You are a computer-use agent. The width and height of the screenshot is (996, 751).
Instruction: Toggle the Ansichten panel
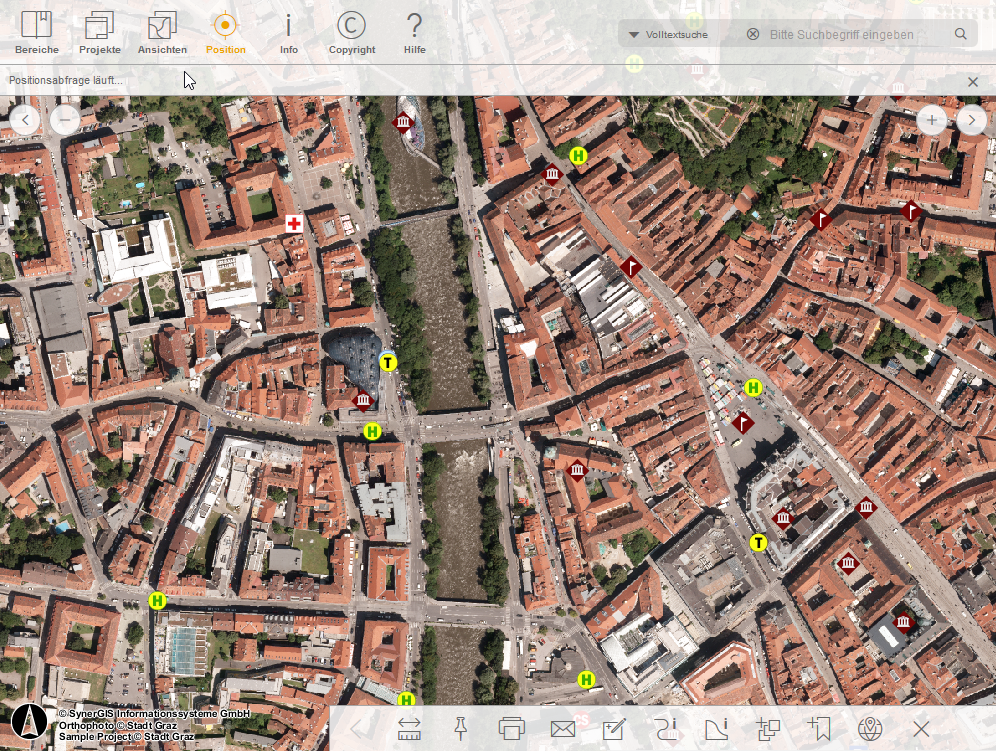pyautogui.click(x=162, y=30)
